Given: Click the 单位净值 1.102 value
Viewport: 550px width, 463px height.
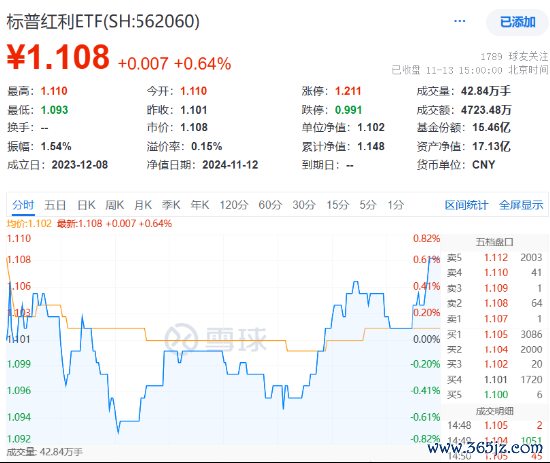Looking at the screenshot, I should click(x=371, y=127).
